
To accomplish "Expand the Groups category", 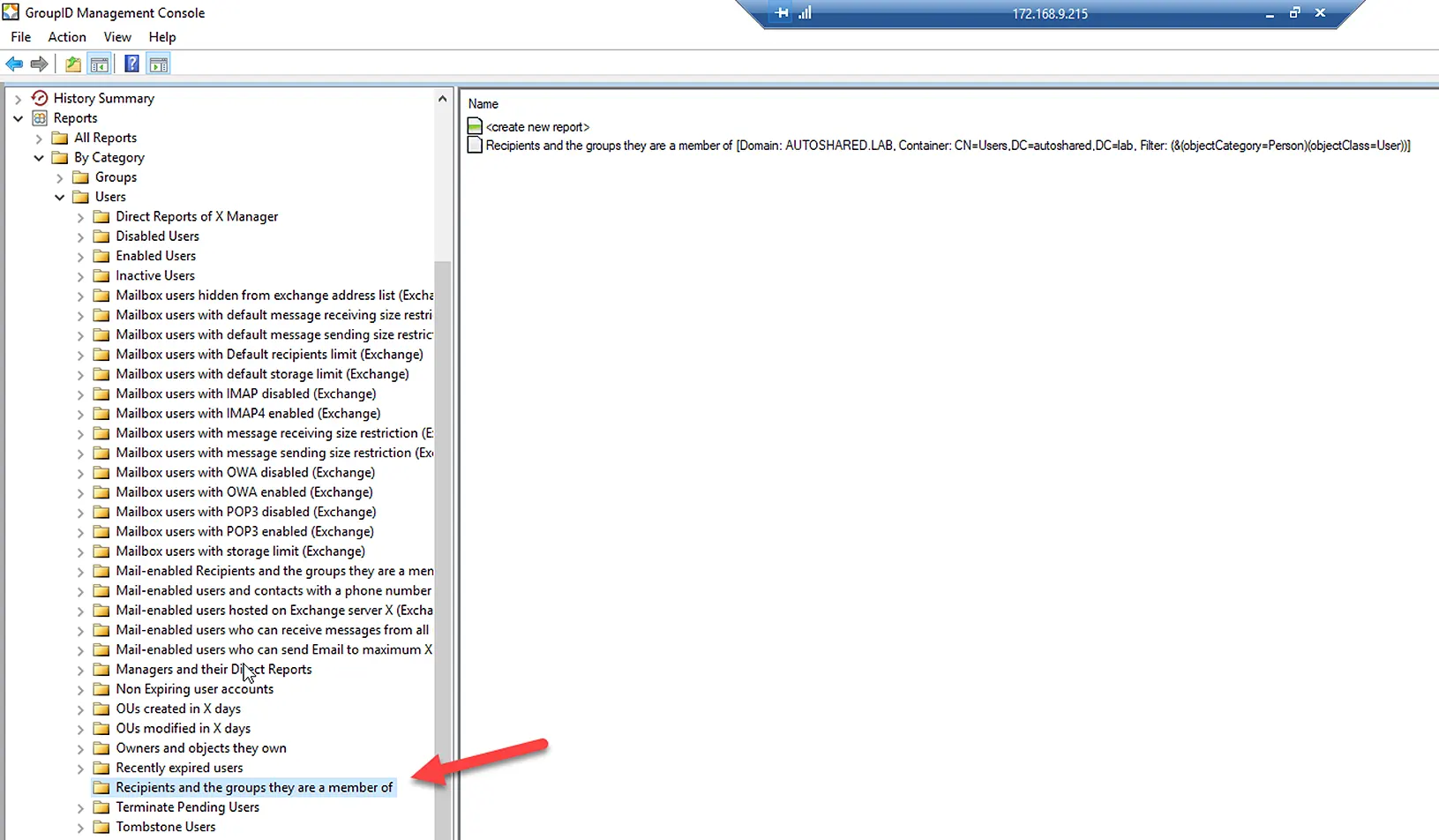I will (60, 178).
